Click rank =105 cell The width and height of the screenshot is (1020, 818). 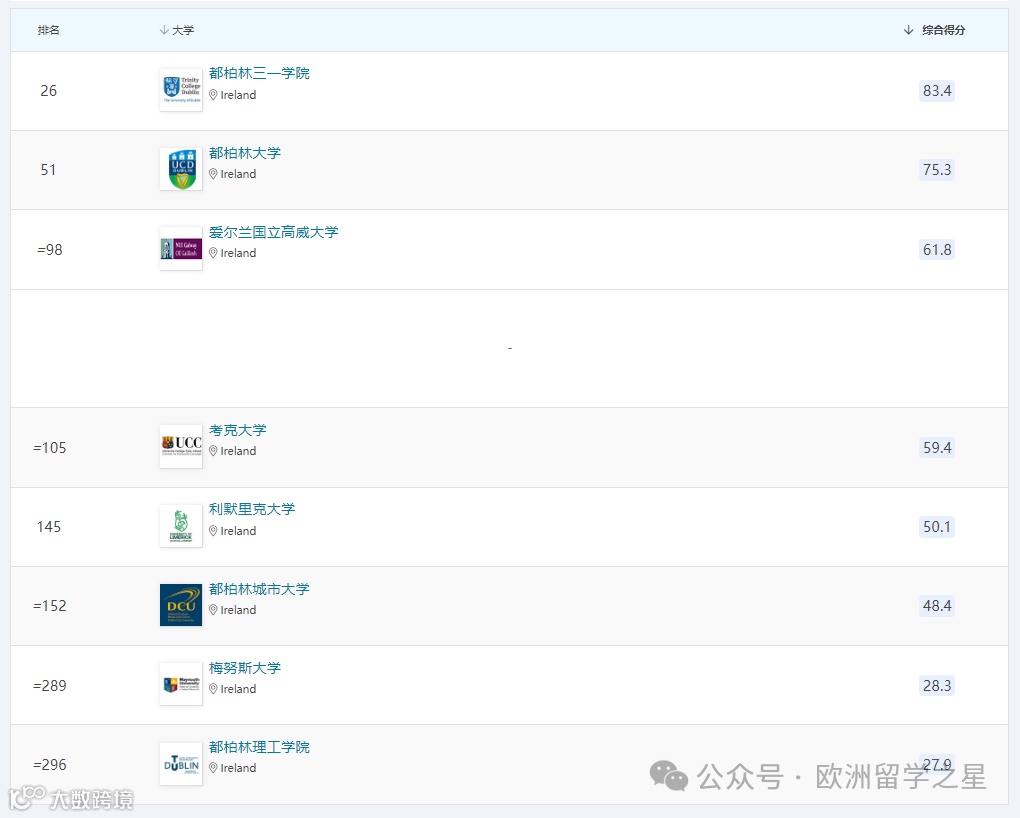click(50, 448)
